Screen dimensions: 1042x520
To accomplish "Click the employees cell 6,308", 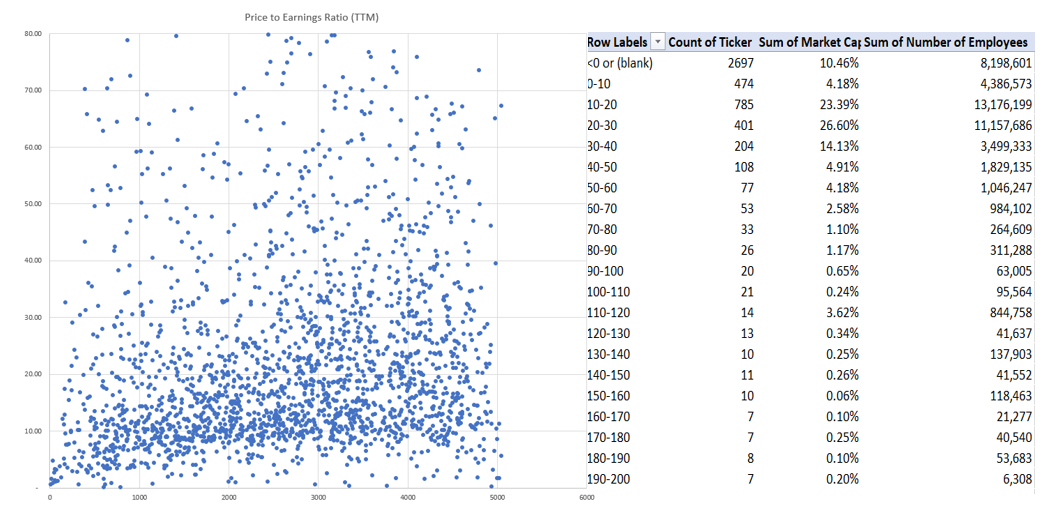I will pyautogui.click(x=1017, y=479).
